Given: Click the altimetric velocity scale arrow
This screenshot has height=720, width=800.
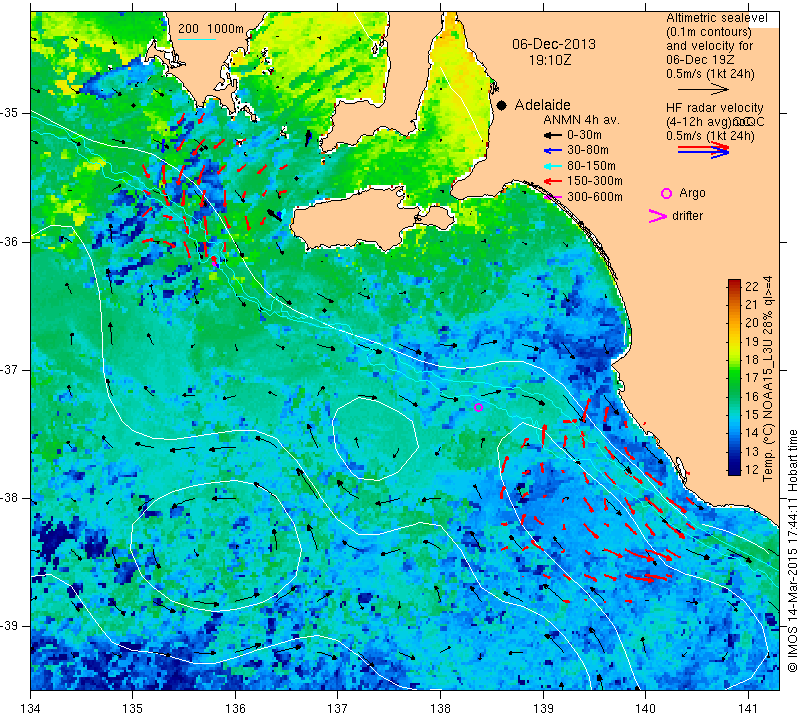Looking at the screenshot, I should pyautogui.click(x=703, y=89).
